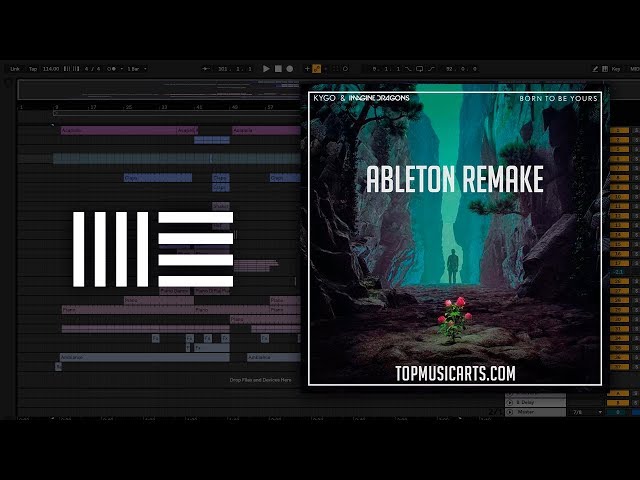640x480 pixels.
Task: Click the loop start position field
Action: tap(386, 69)
